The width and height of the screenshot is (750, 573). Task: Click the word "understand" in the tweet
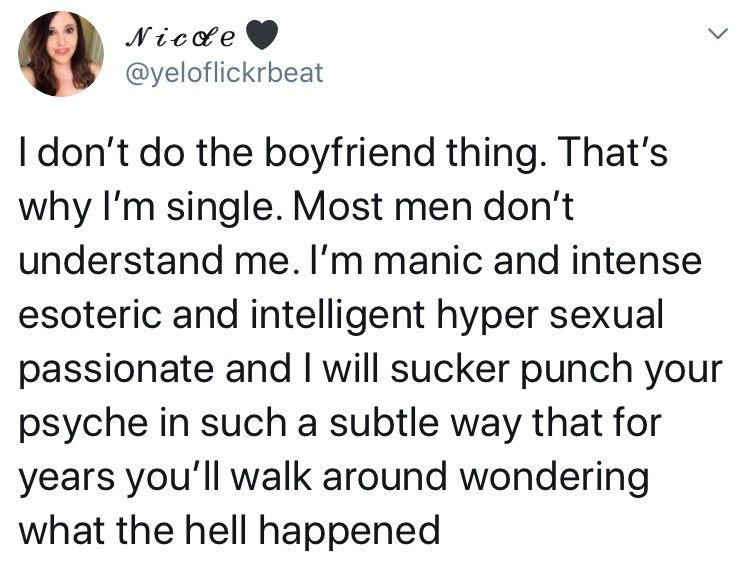(121, 260)
